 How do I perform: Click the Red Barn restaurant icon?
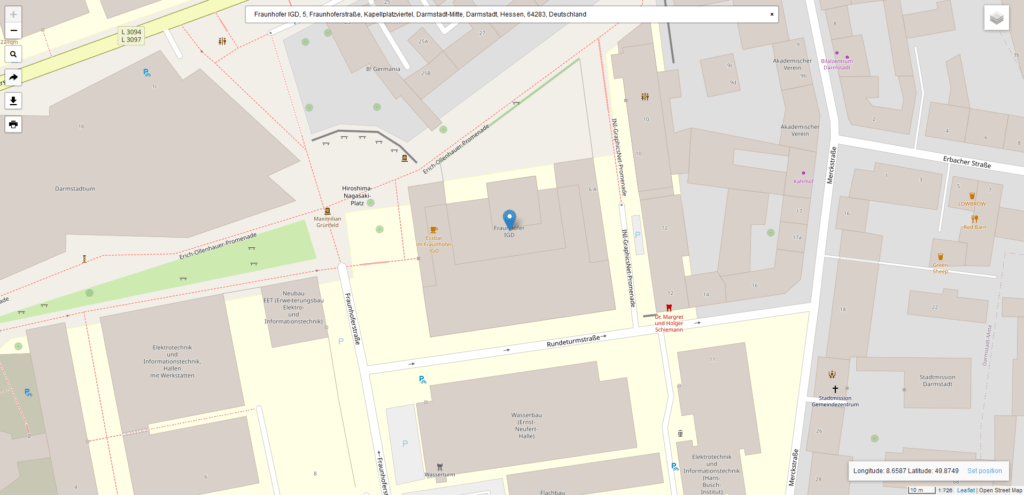coord(974,219)
